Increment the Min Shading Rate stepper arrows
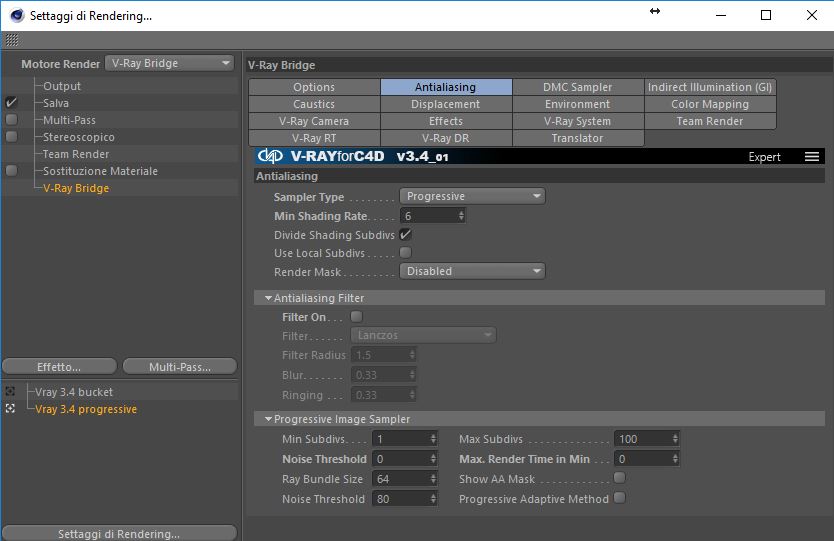Image resolution: width=834 pixels, height=541 pixels. [x=461, y=213]
